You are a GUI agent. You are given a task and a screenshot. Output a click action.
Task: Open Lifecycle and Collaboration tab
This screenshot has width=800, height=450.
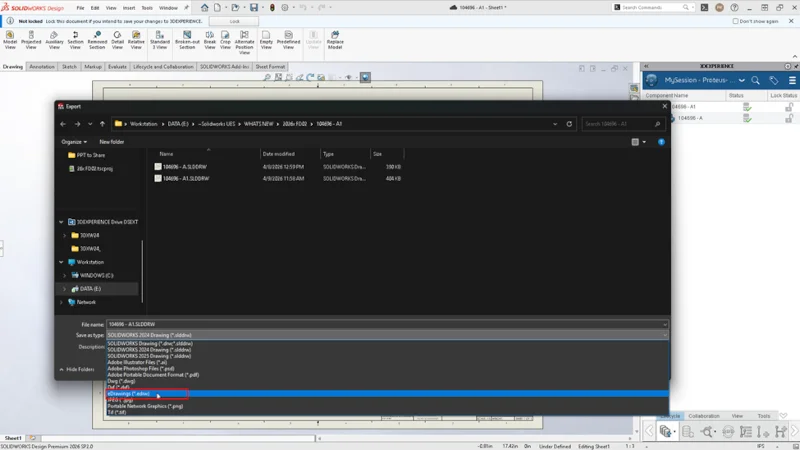pyautogui.click(x=163, y=66)
